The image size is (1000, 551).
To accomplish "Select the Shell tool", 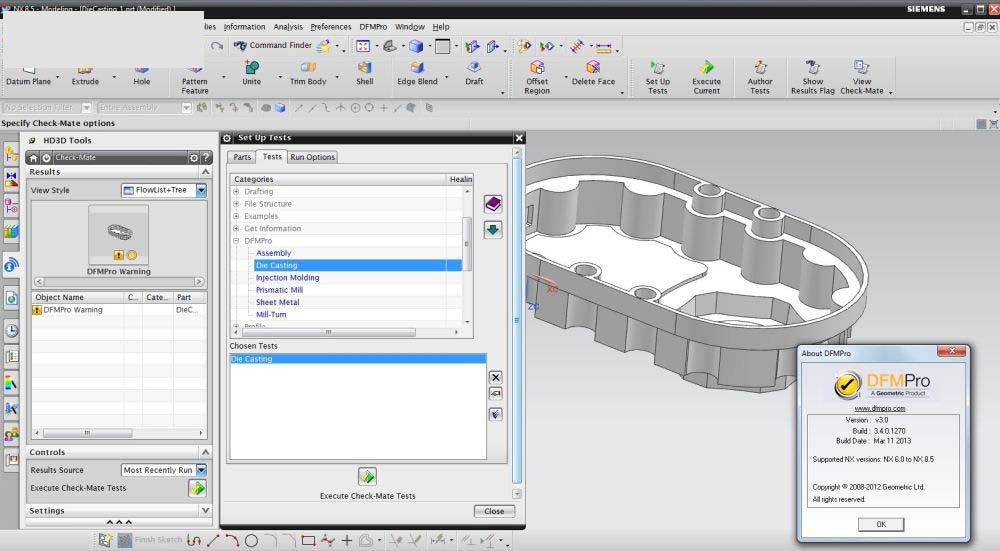I will tap(364, 73).
